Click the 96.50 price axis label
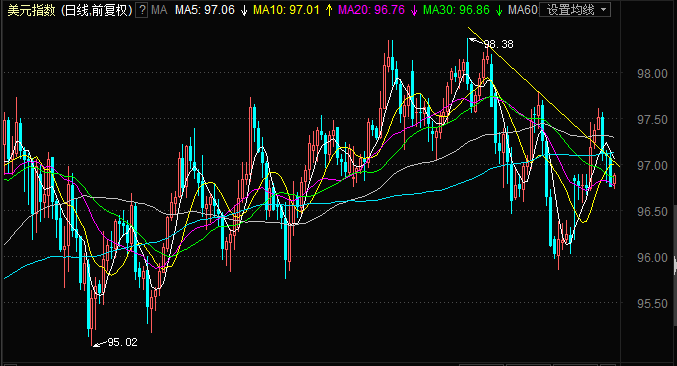The height and width of the screenshot is (366, 677). pyautogui.click(x=652, y=211)
